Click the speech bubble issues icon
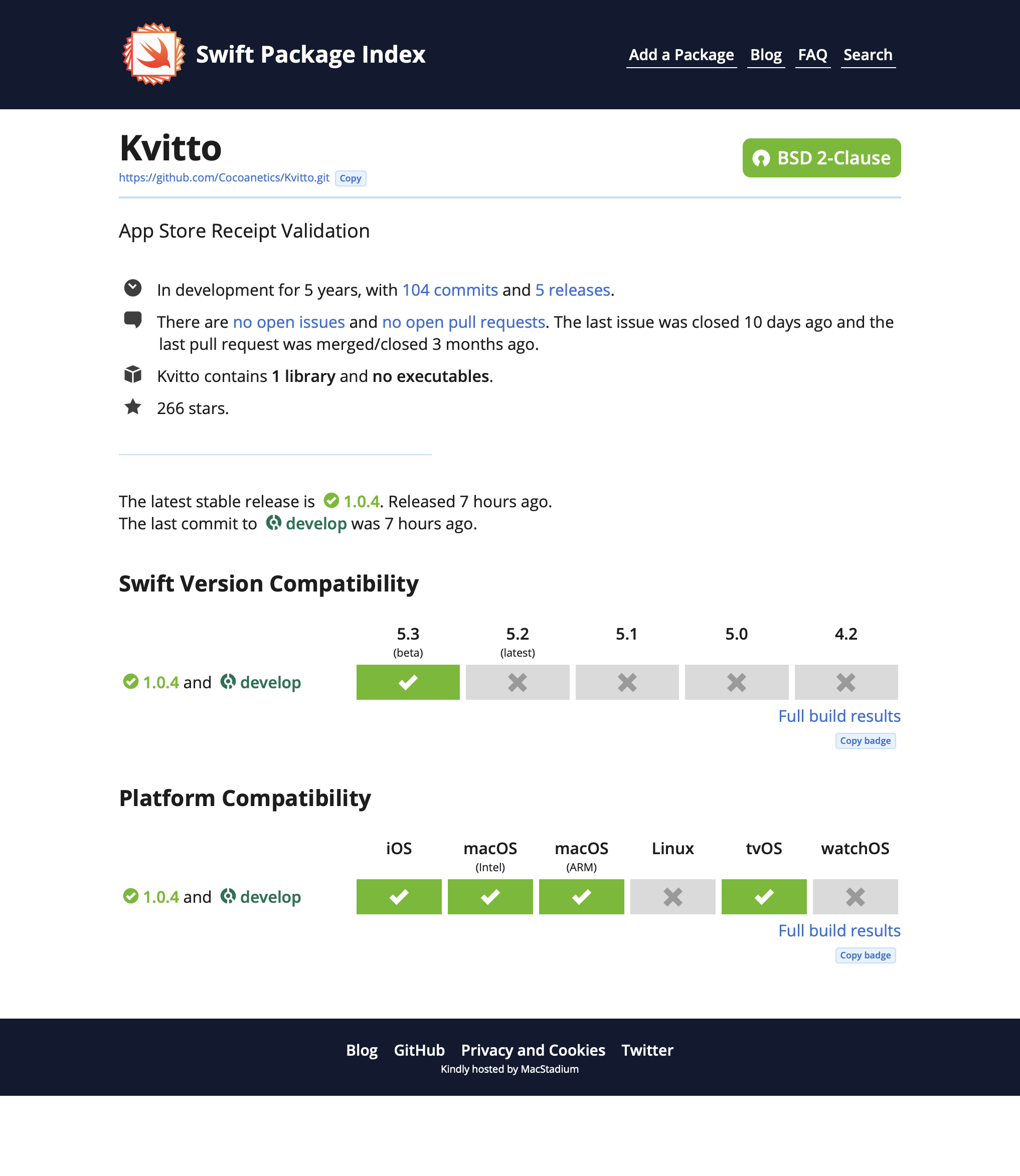1020x1176 pixels. [x=132, y=320]
